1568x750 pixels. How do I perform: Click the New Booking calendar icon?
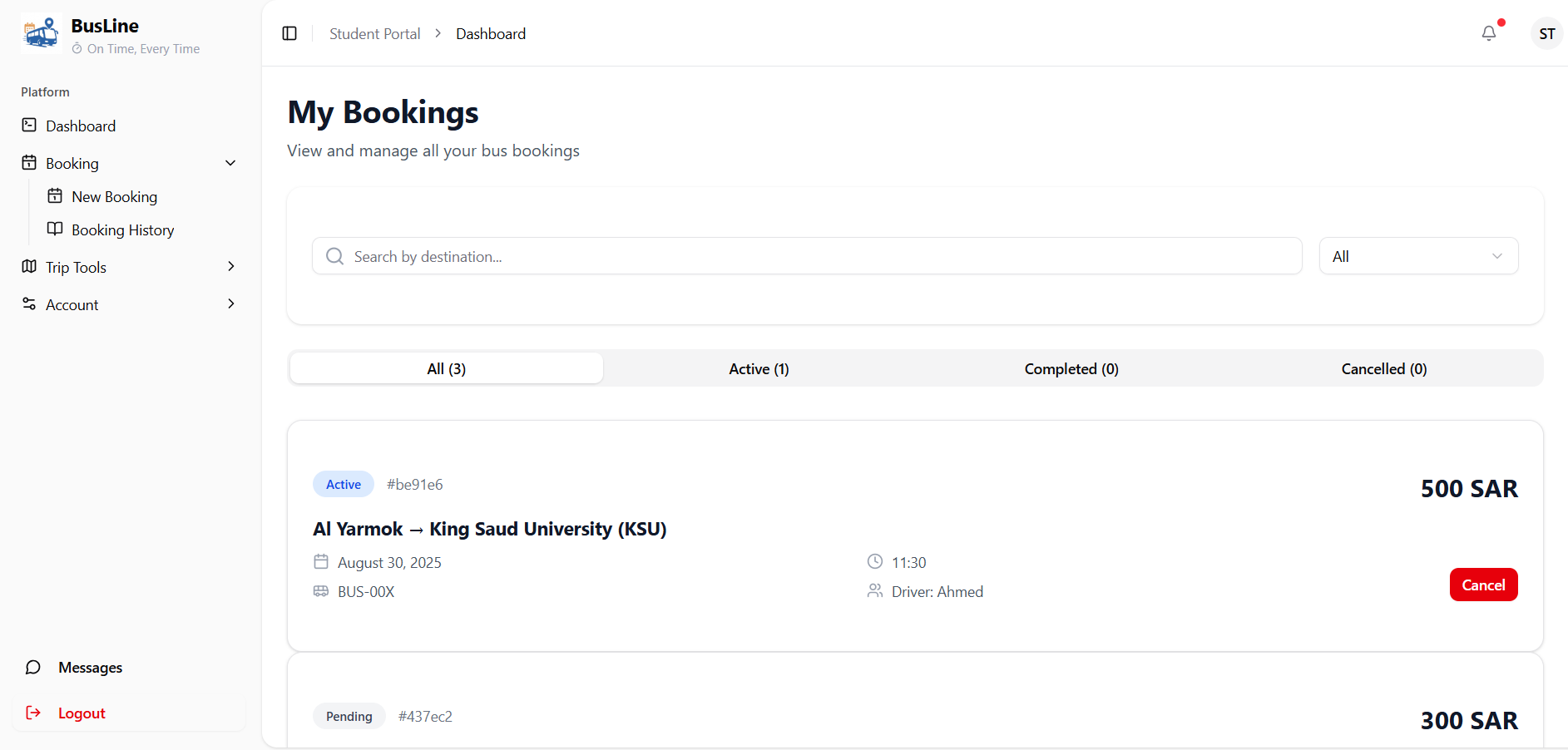pos(55,196)
